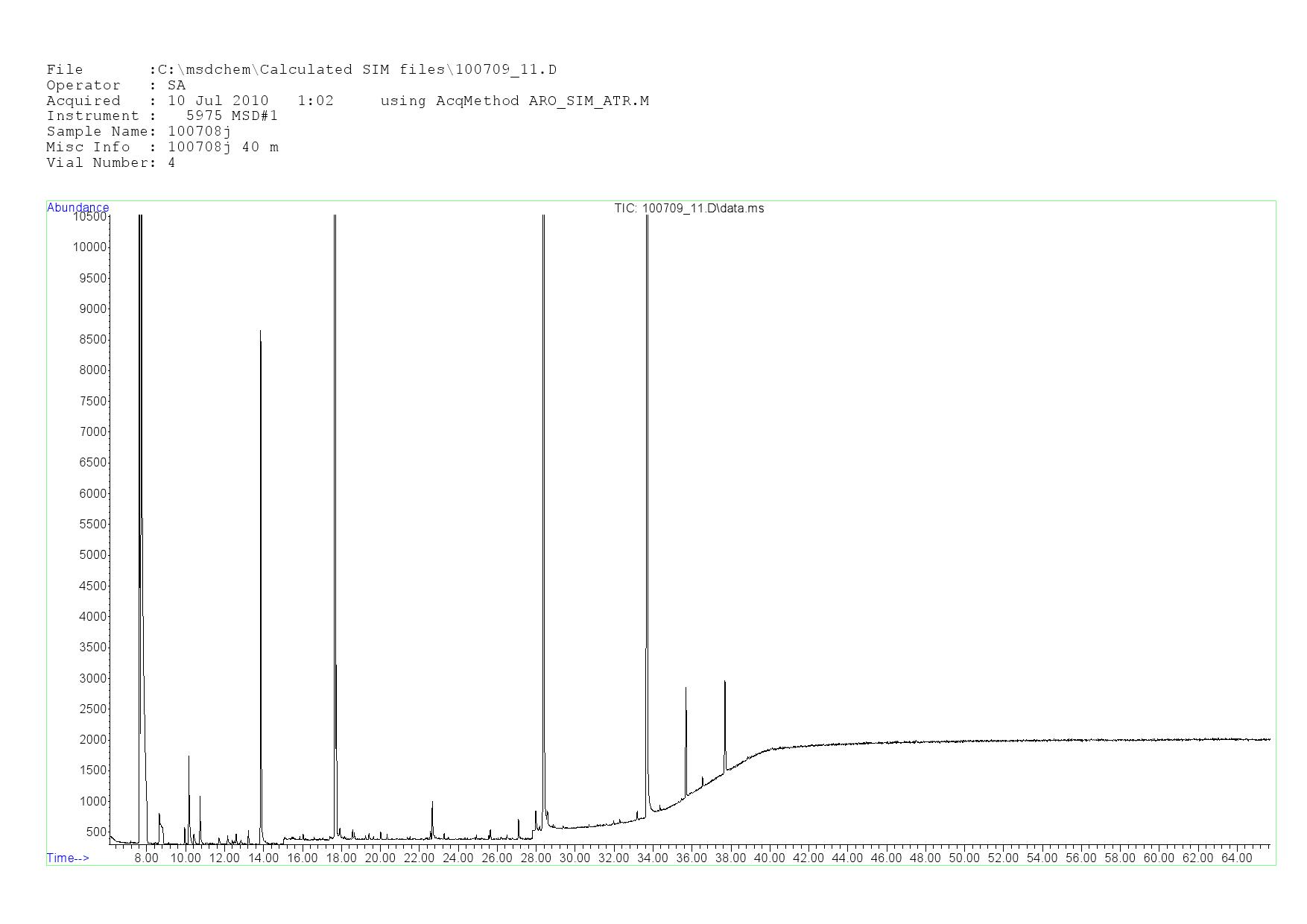This screenshot has height=924, width=1307.
Task: Click the peak tip near 37.7 minutes
Action: (x=724, y=683)
